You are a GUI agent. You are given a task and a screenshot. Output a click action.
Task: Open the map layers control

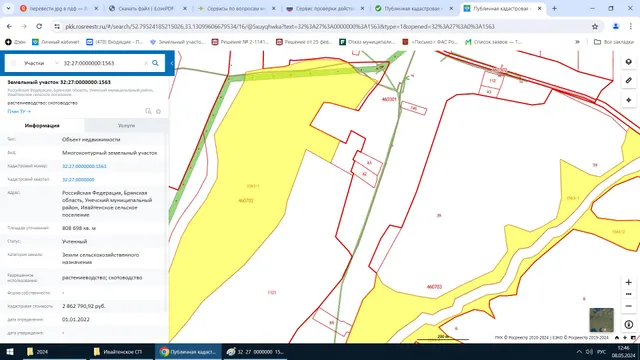click(629, 62)
